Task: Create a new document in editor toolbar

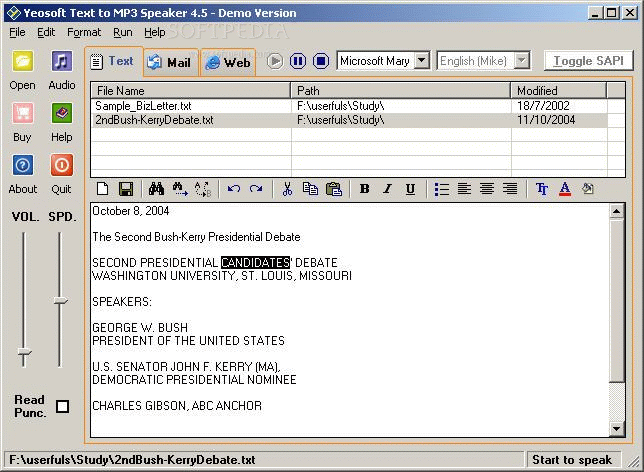Action: pyautogui.click(x=103, y=189)
